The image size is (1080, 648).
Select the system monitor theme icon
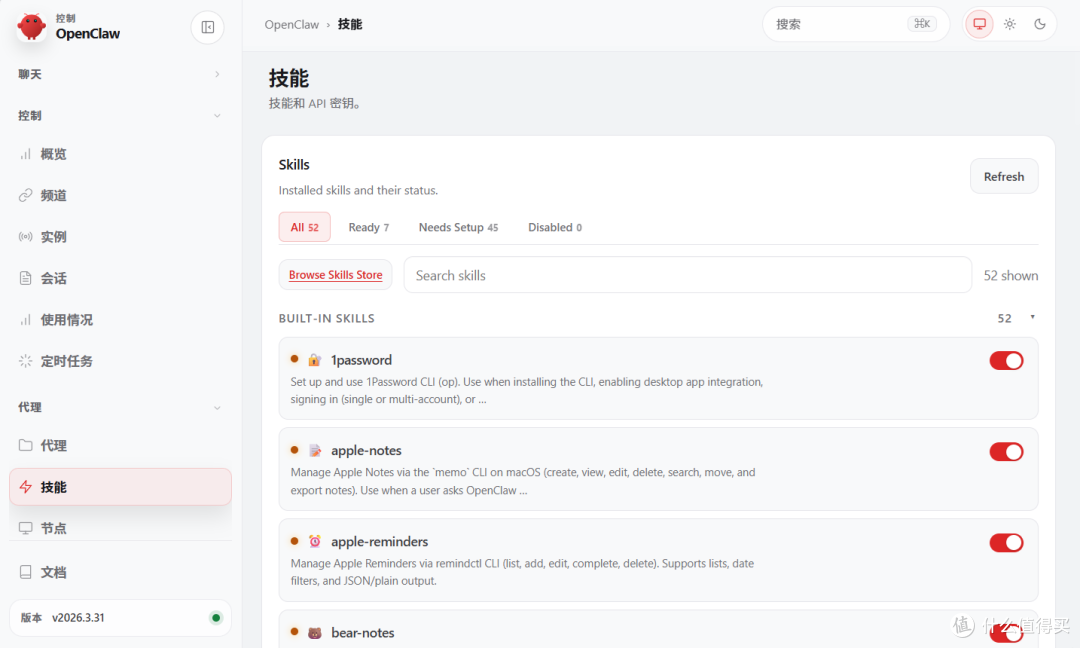(979, 24)
